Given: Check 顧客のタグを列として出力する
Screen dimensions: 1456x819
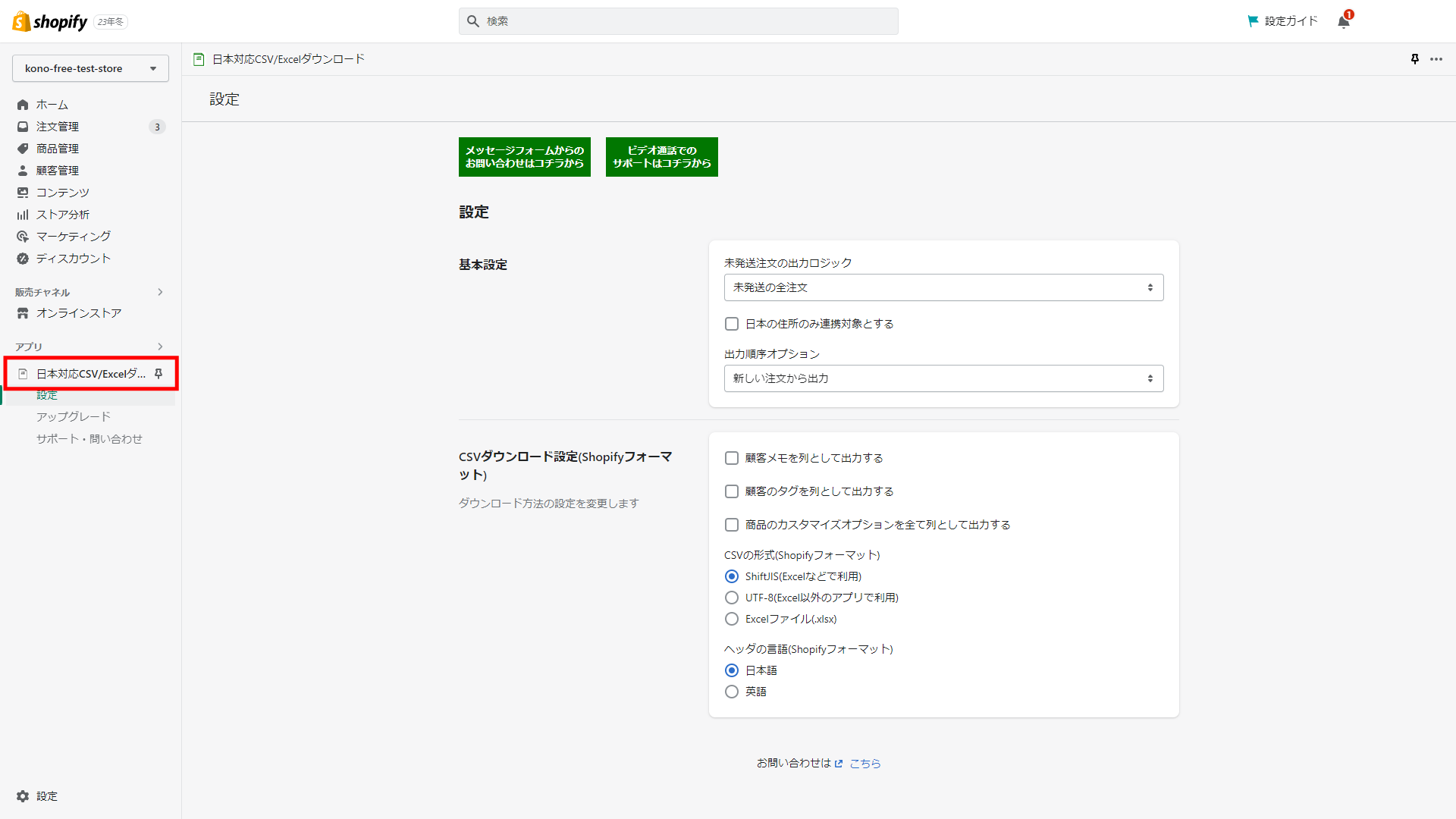Looking at the screenshot, I should [x=732, y=491].
